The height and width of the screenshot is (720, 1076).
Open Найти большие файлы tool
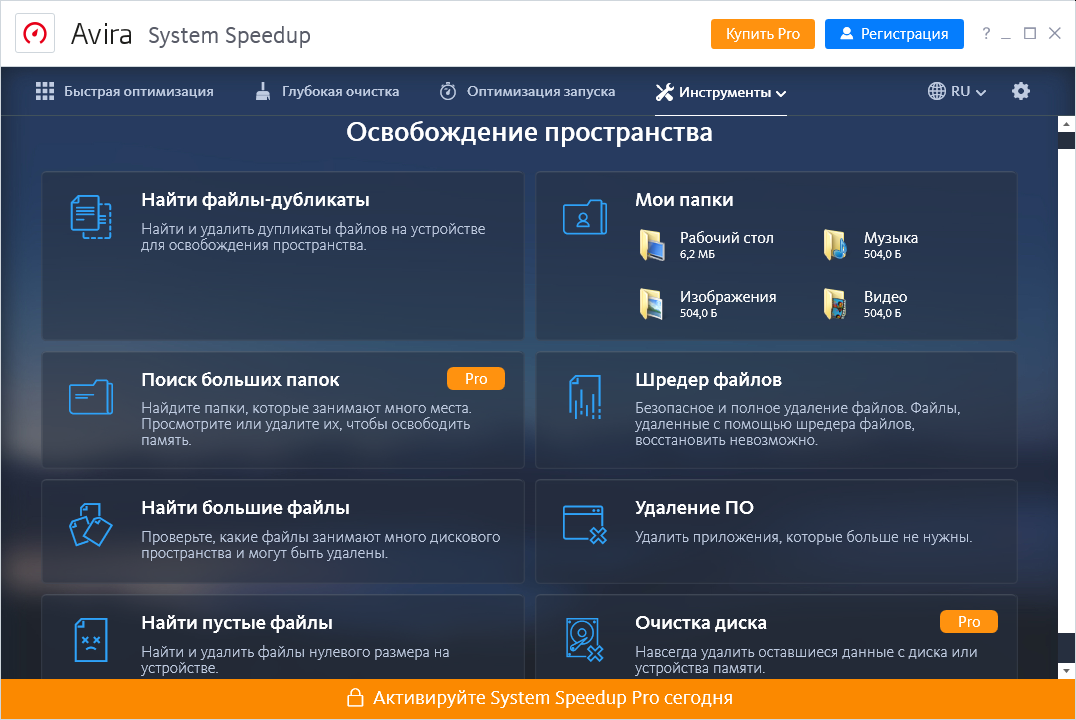click(x=283, y=531)
